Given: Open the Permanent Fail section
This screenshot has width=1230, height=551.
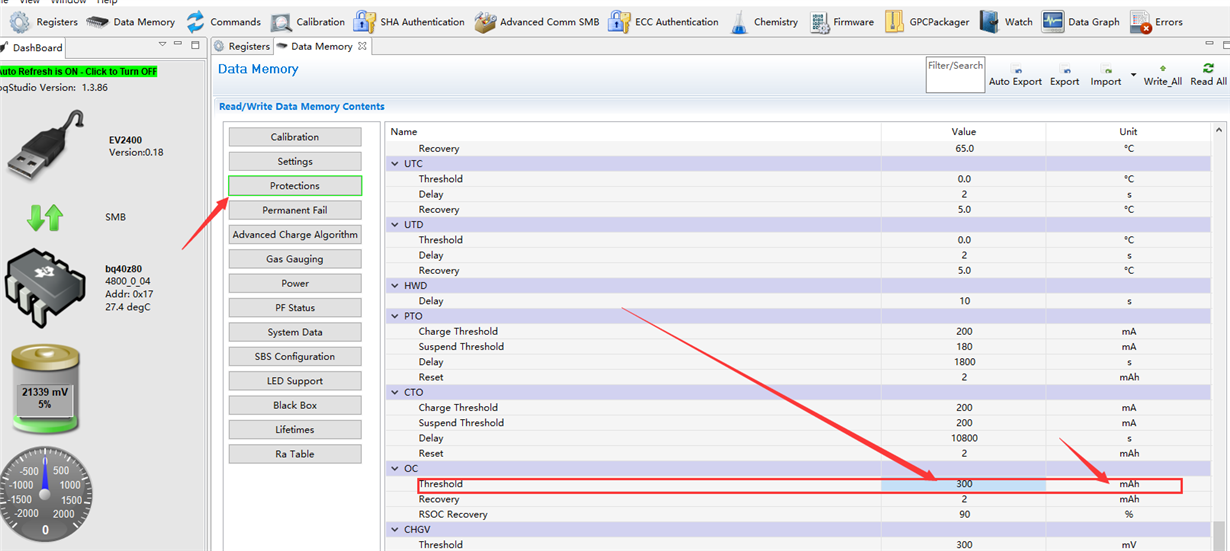Looking at the screenshot, I should 295,210.
